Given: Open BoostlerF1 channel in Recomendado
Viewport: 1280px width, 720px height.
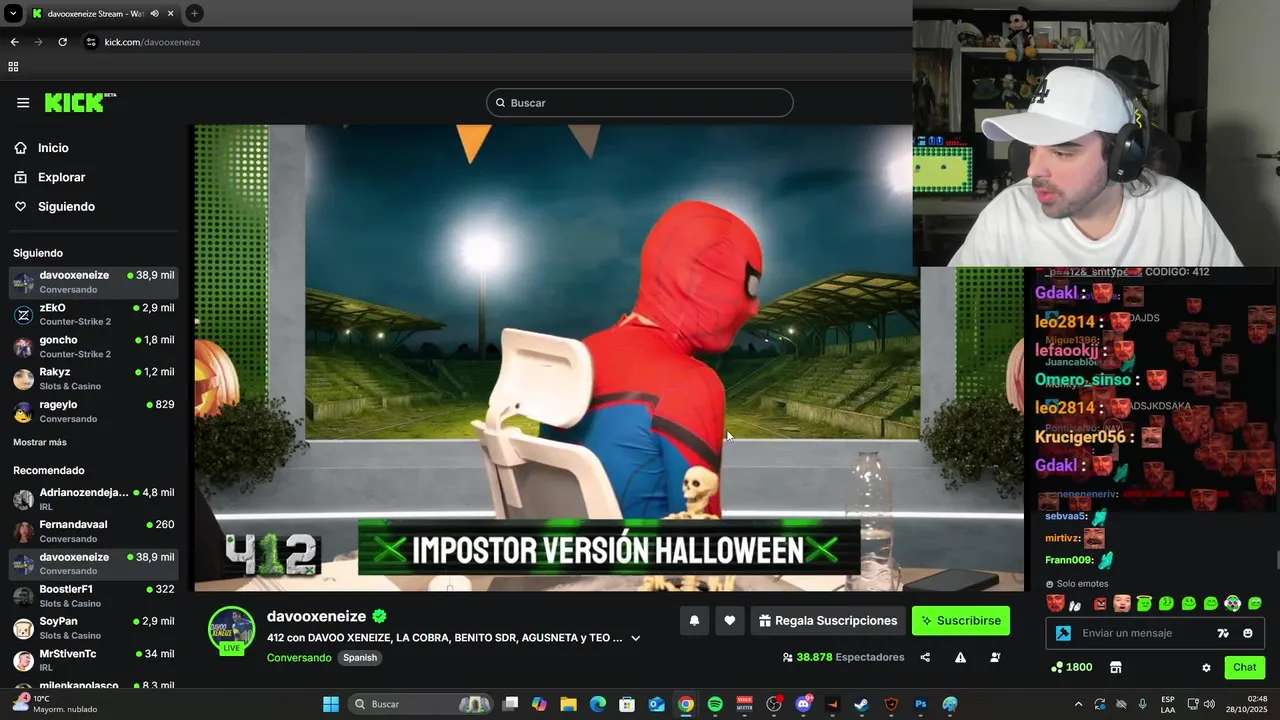Looking at the screenshot, I should (93, 596).
